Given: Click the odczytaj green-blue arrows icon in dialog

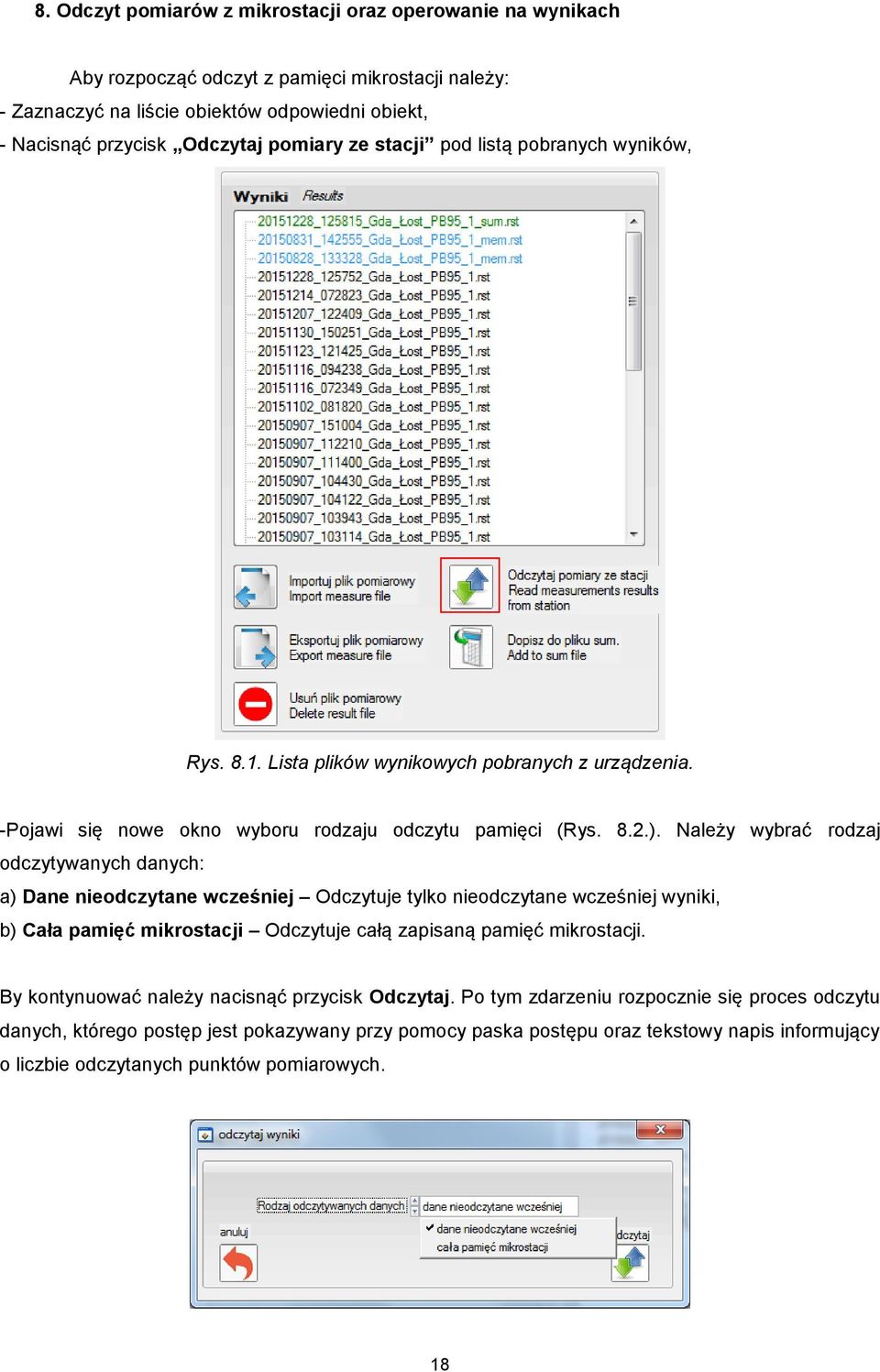Looking at the screenshot, I should pos(630,1264).
